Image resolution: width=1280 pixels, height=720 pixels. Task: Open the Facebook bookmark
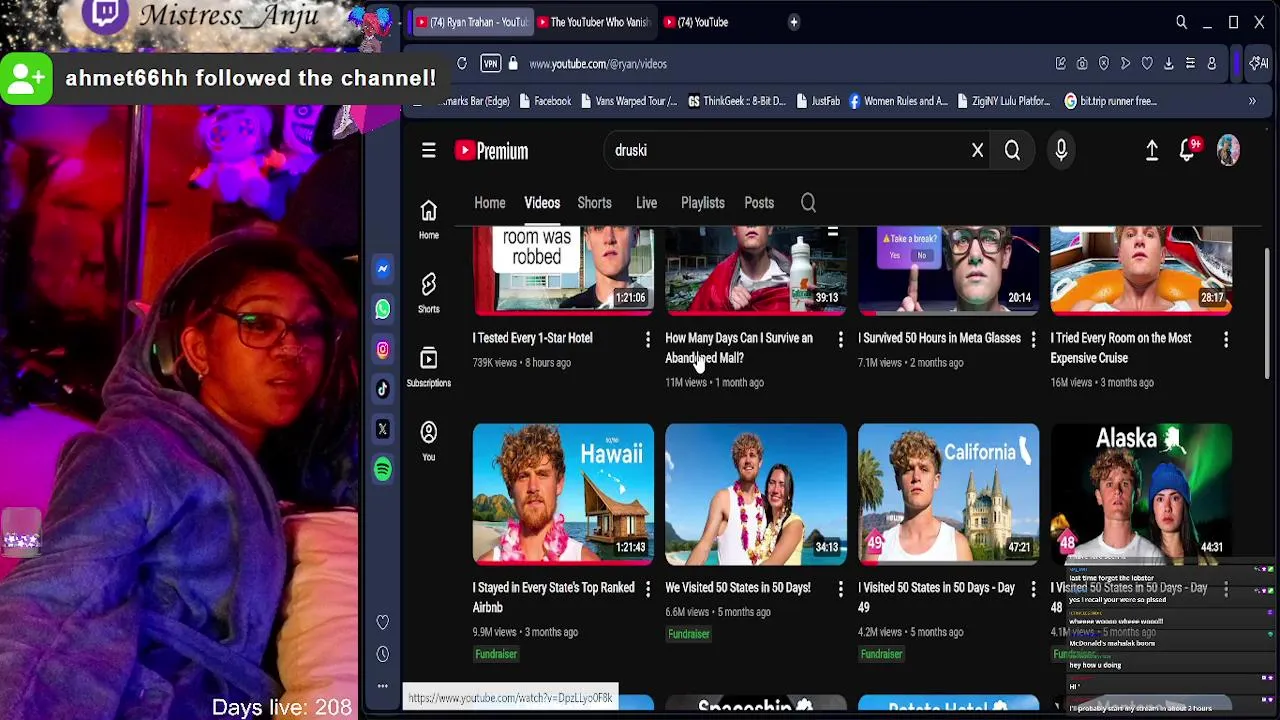point(545,101)
